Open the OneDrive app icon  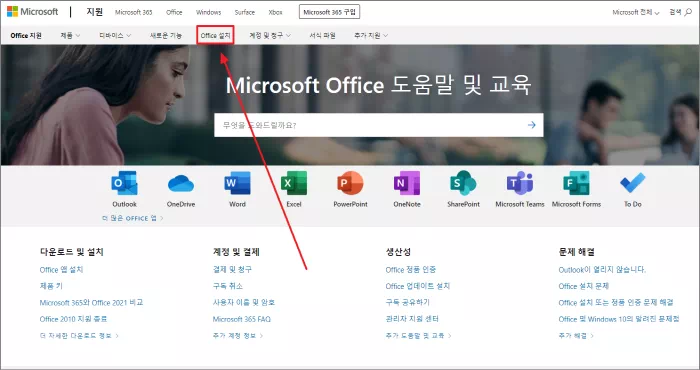(181, 183)
